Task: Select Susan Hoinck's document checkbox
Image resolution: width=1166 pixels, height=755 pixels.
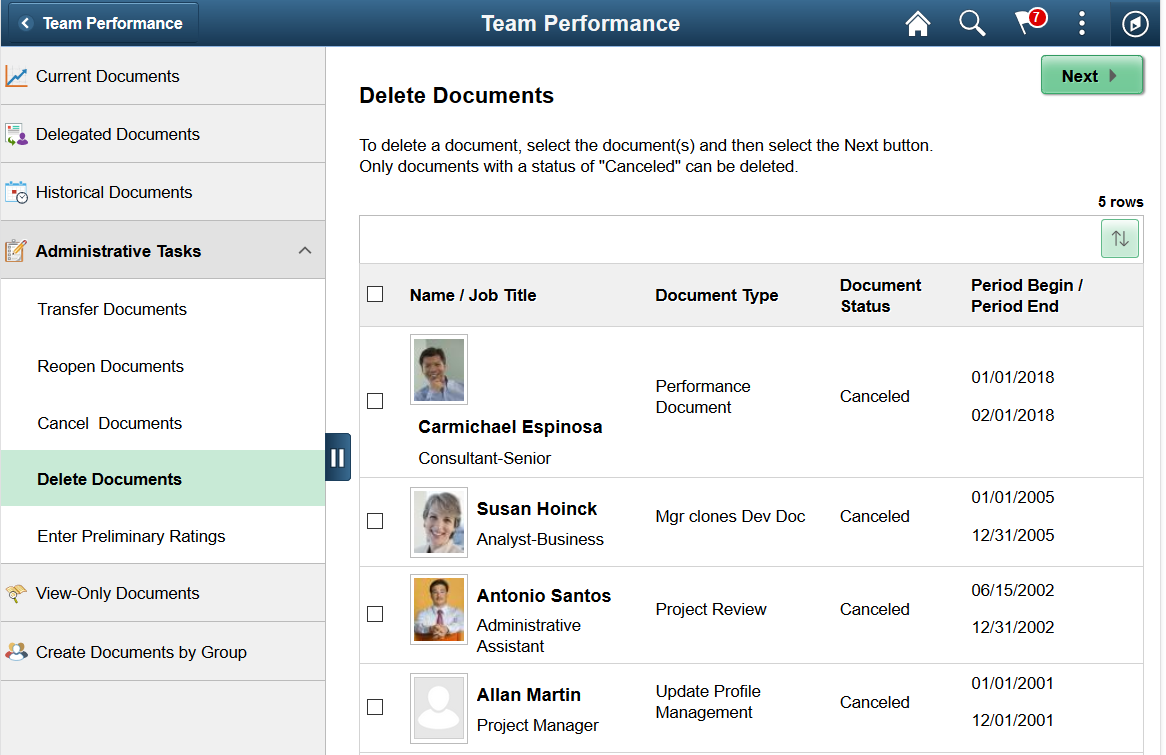Action: pyautogui.click(x=376, y=521)
